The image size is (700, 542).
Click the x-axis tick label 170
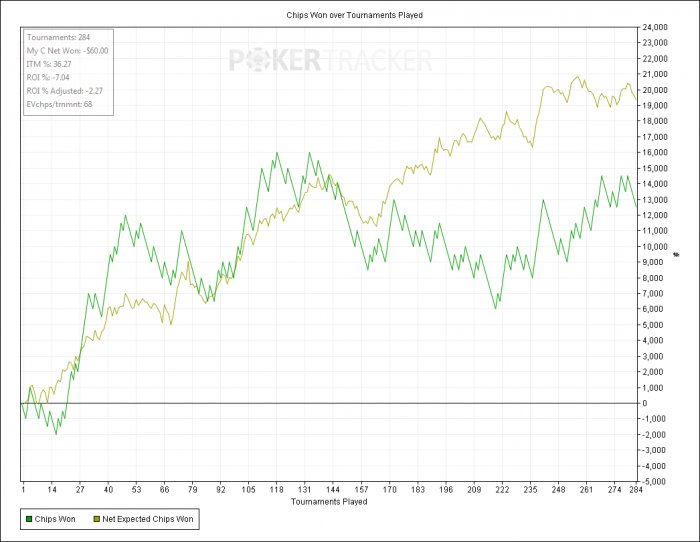389,490
